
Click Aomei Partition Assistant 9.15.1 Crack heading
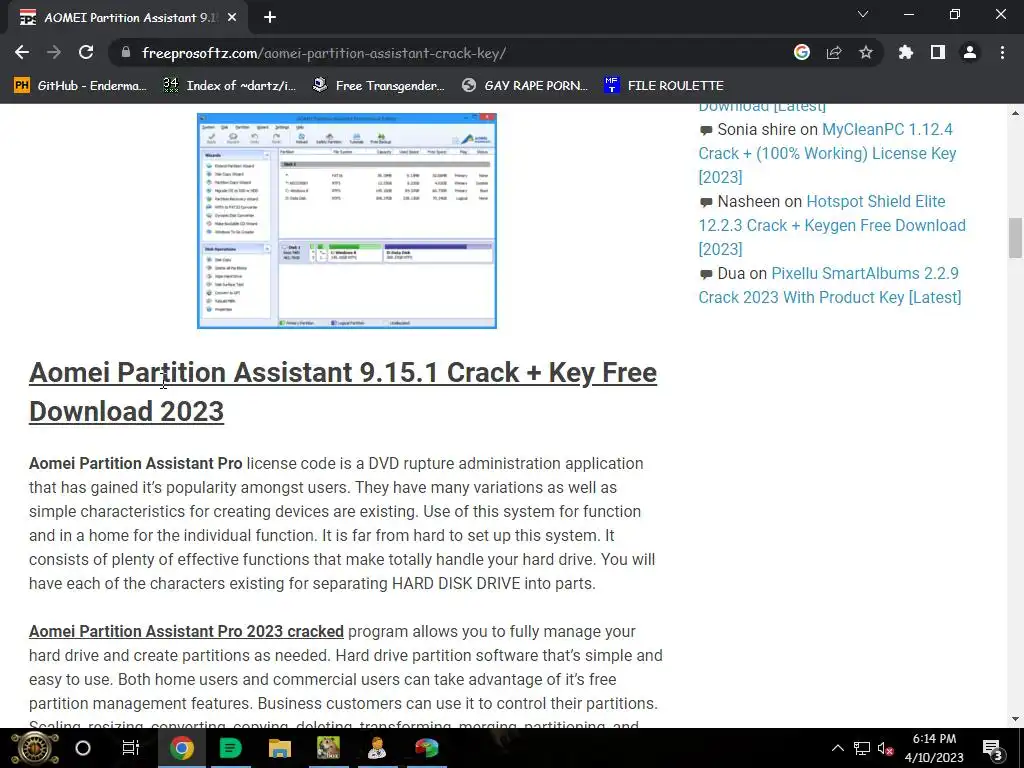[343, 392]
